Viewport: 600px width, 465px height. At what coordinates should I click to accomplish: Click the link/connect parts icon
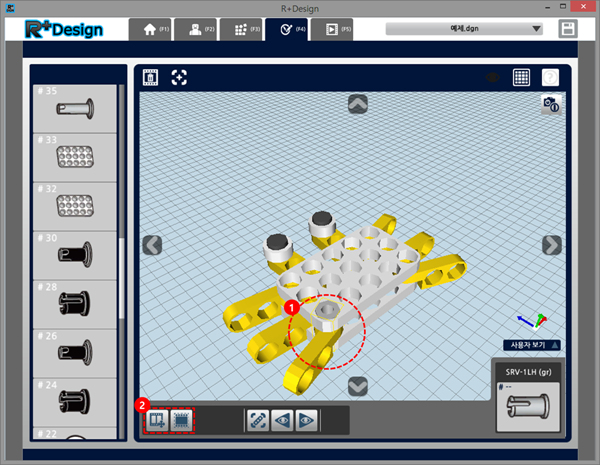click(257, 420)
